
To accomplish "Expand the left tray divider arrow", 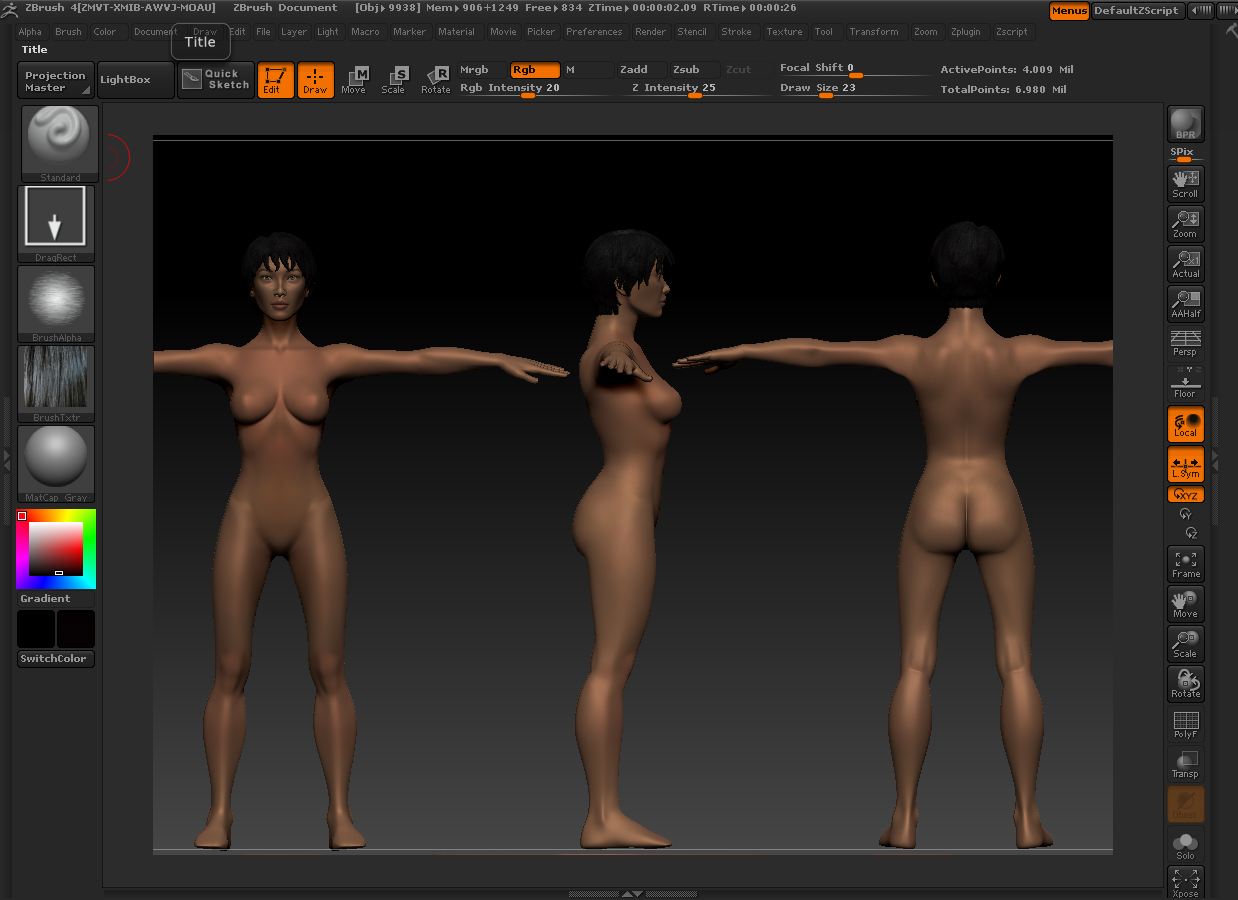I will pos(7,459).
